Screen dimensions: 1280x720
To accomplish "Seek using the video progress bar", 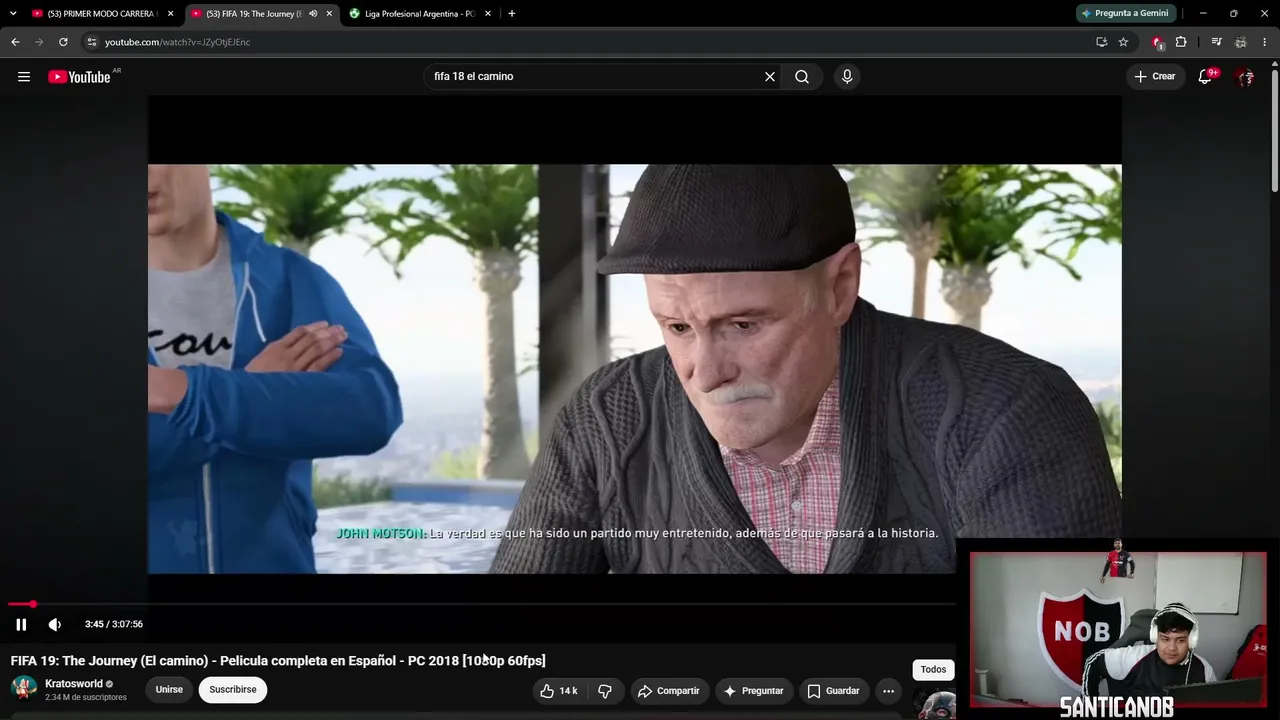I will pos(482,604).
